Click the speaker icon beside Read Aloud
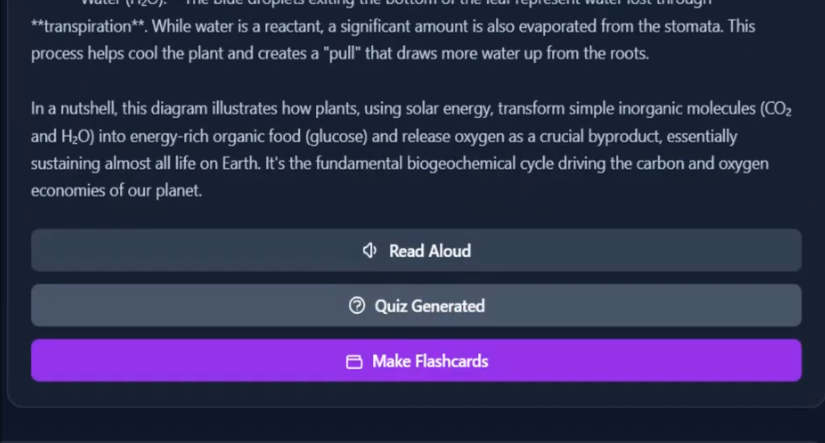825x443 pixels. (370, 250)
